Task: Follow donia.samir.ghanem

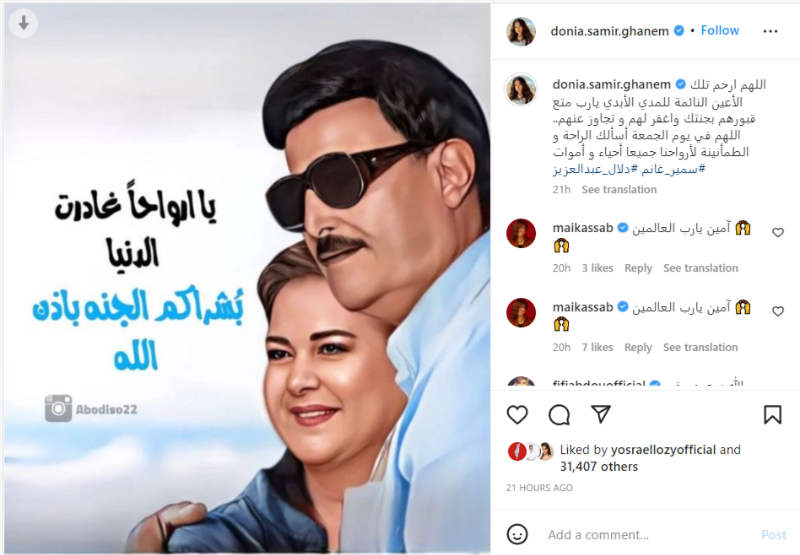Action: [x=719, y=31]
